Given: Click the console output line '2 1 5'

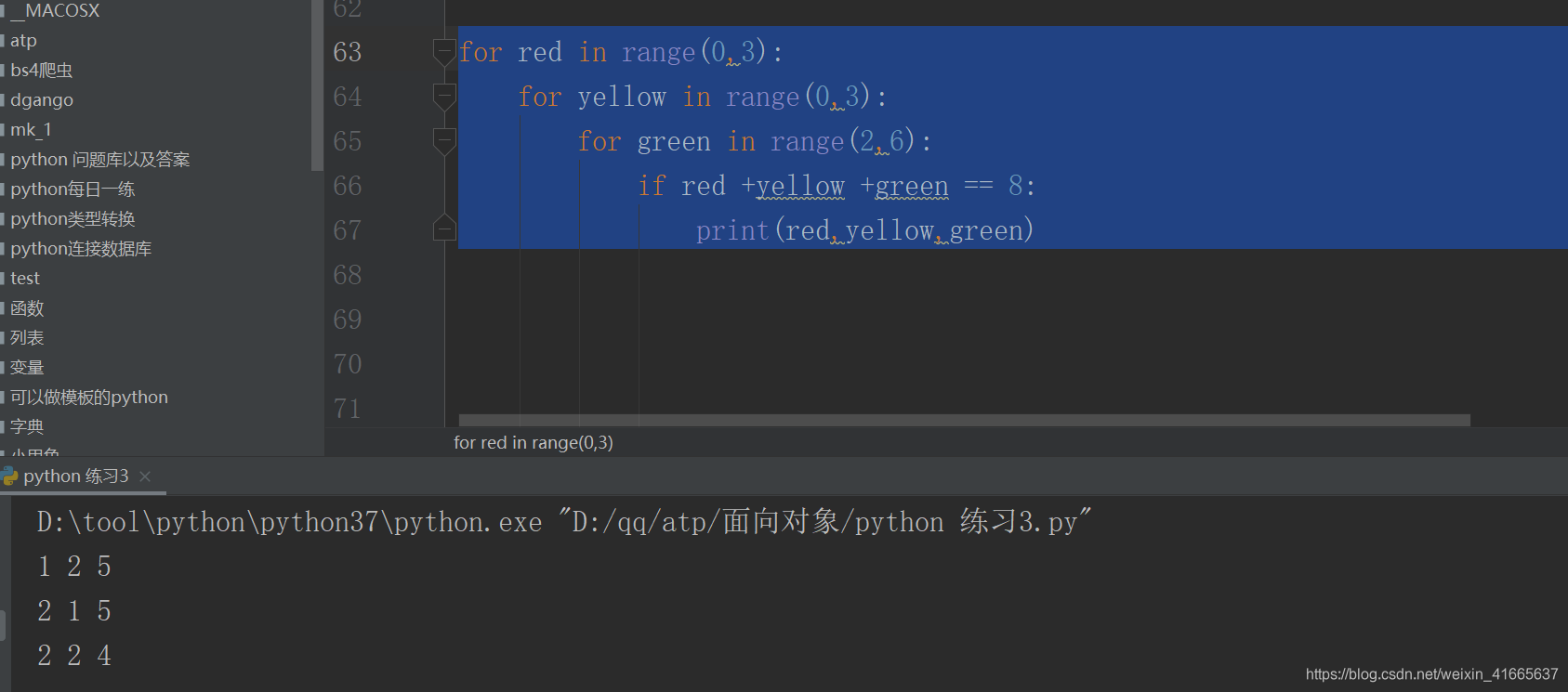Looking at the screenshot, I should coord(74,611).
